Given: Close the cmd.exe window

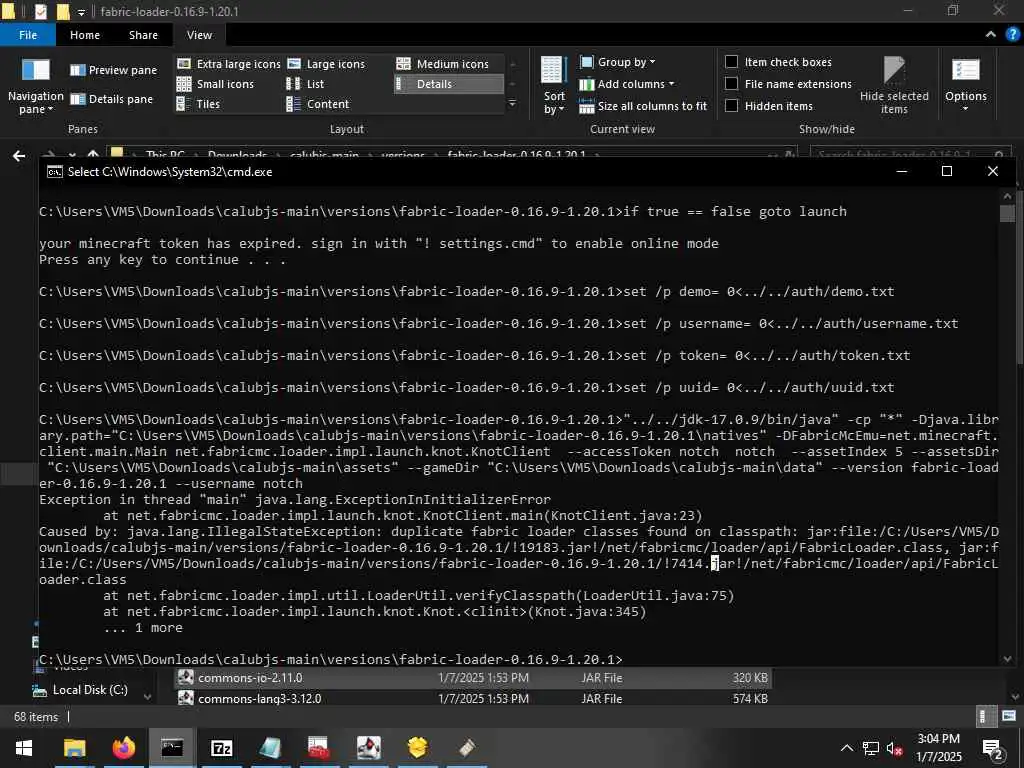Looking at the screenshot, I should pyautogui.click(x=993, y=171).
